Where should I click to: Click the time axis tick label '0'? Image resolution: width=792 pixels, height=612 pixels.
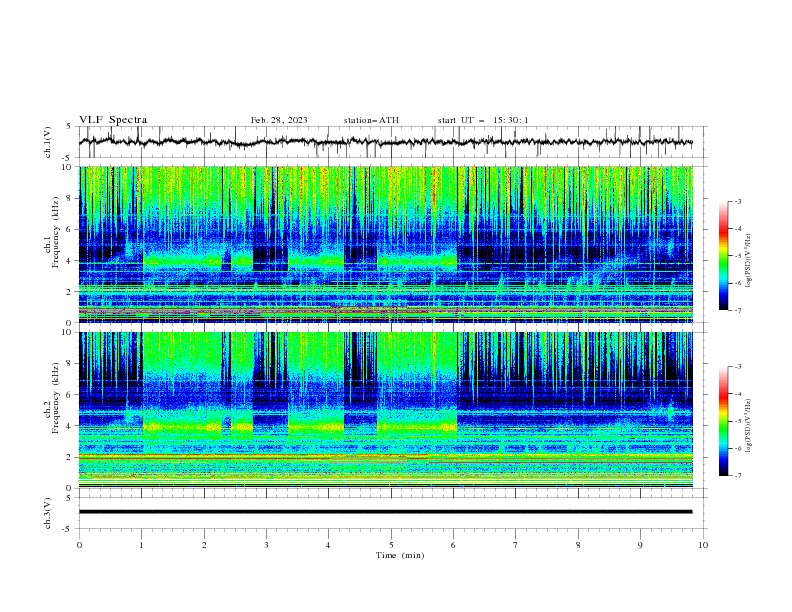79,545
